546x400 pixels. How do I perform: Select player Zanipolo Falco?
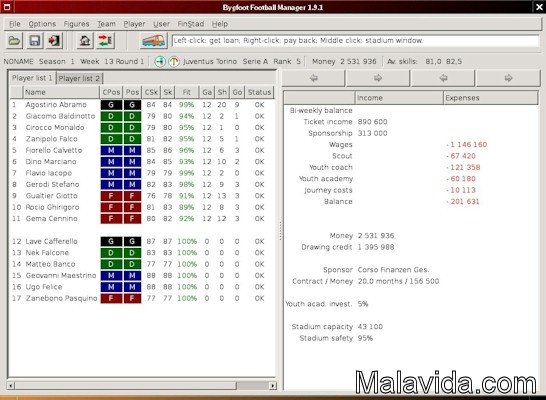142,139
